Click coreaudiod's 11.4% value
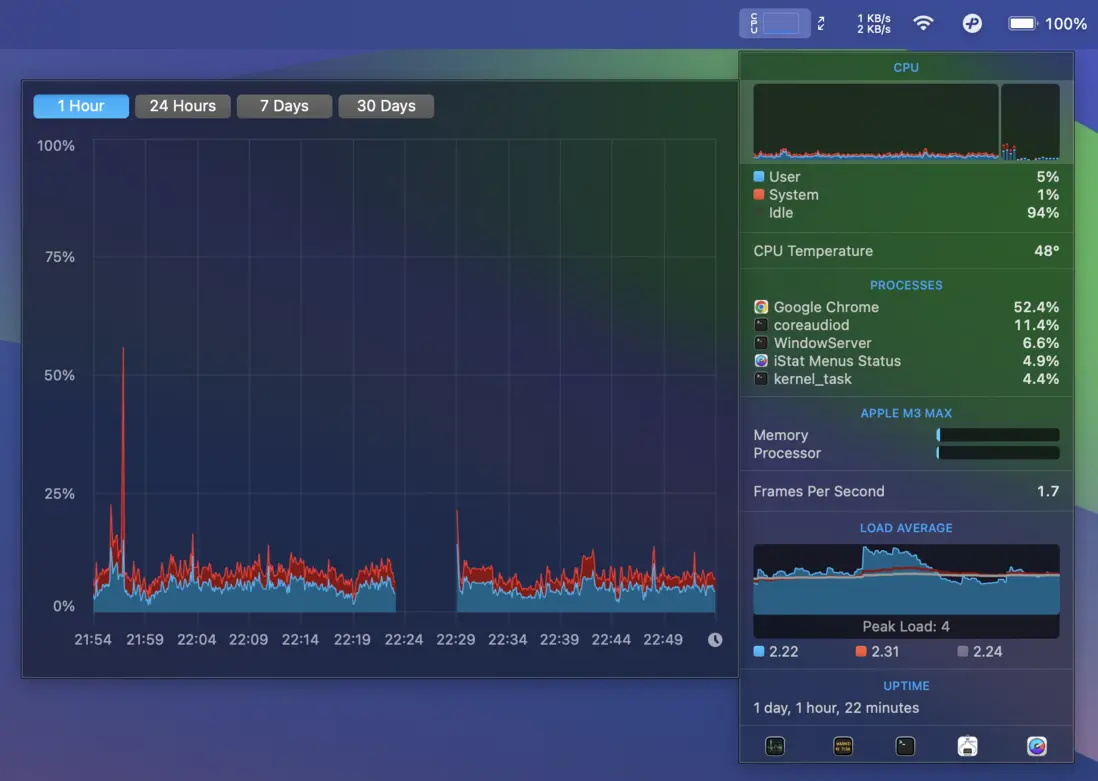 tap(1036, 325)
